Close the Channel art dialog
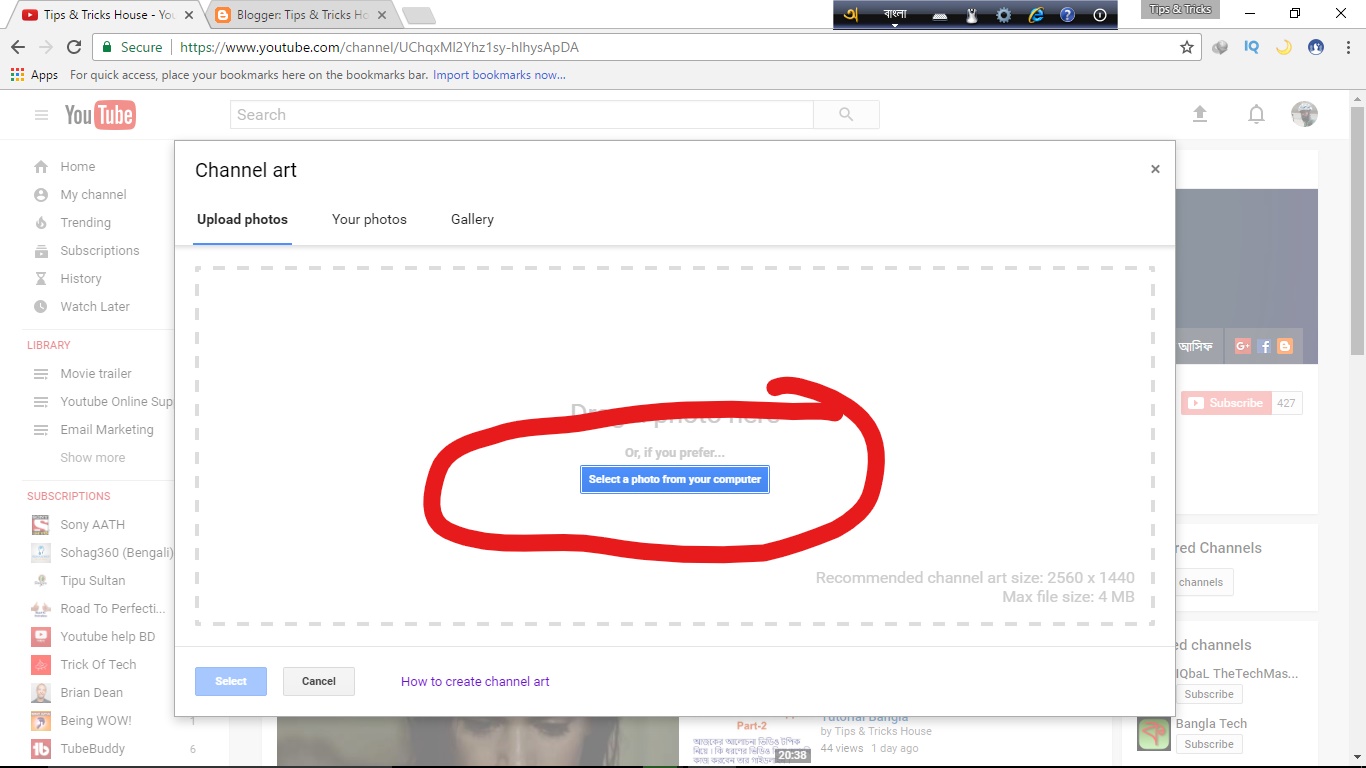Viewport: 1366px width, 768px height. pyautogui.click(x=1155, y=169)
